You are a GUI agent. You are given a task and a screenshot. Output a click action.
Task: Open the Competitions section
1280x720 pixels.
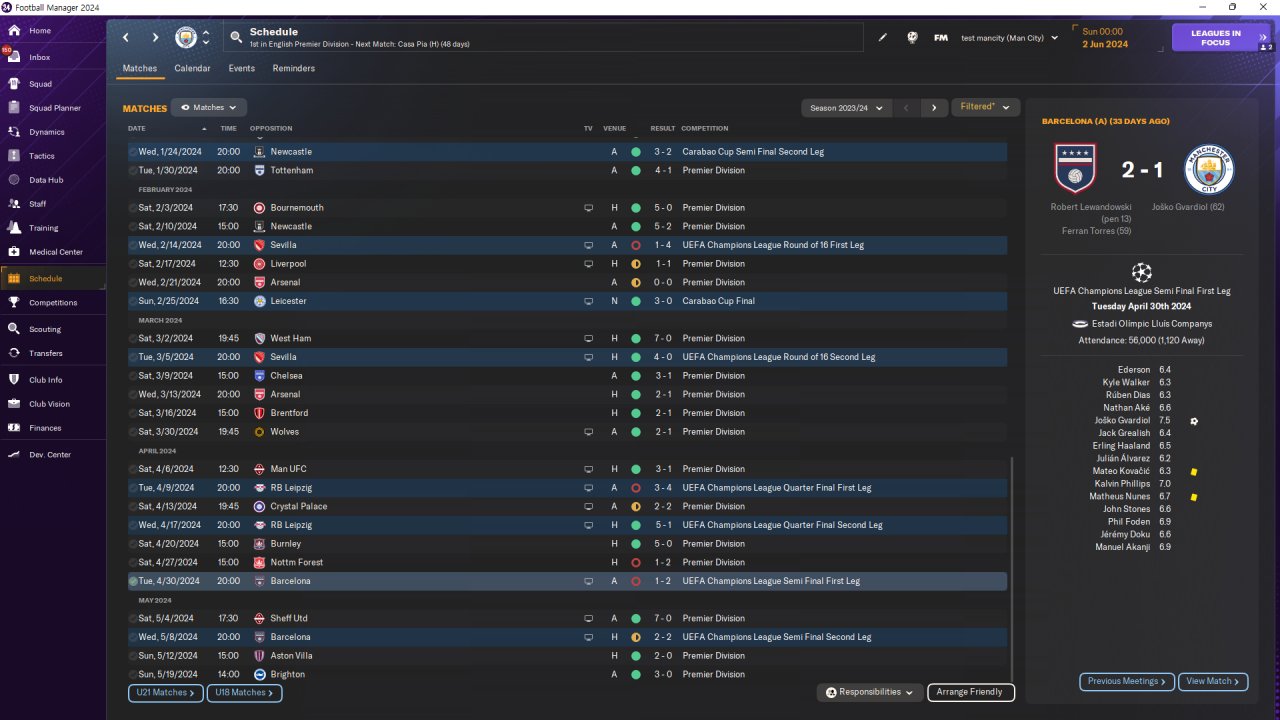pyautogui.click(x=53, y=303)
